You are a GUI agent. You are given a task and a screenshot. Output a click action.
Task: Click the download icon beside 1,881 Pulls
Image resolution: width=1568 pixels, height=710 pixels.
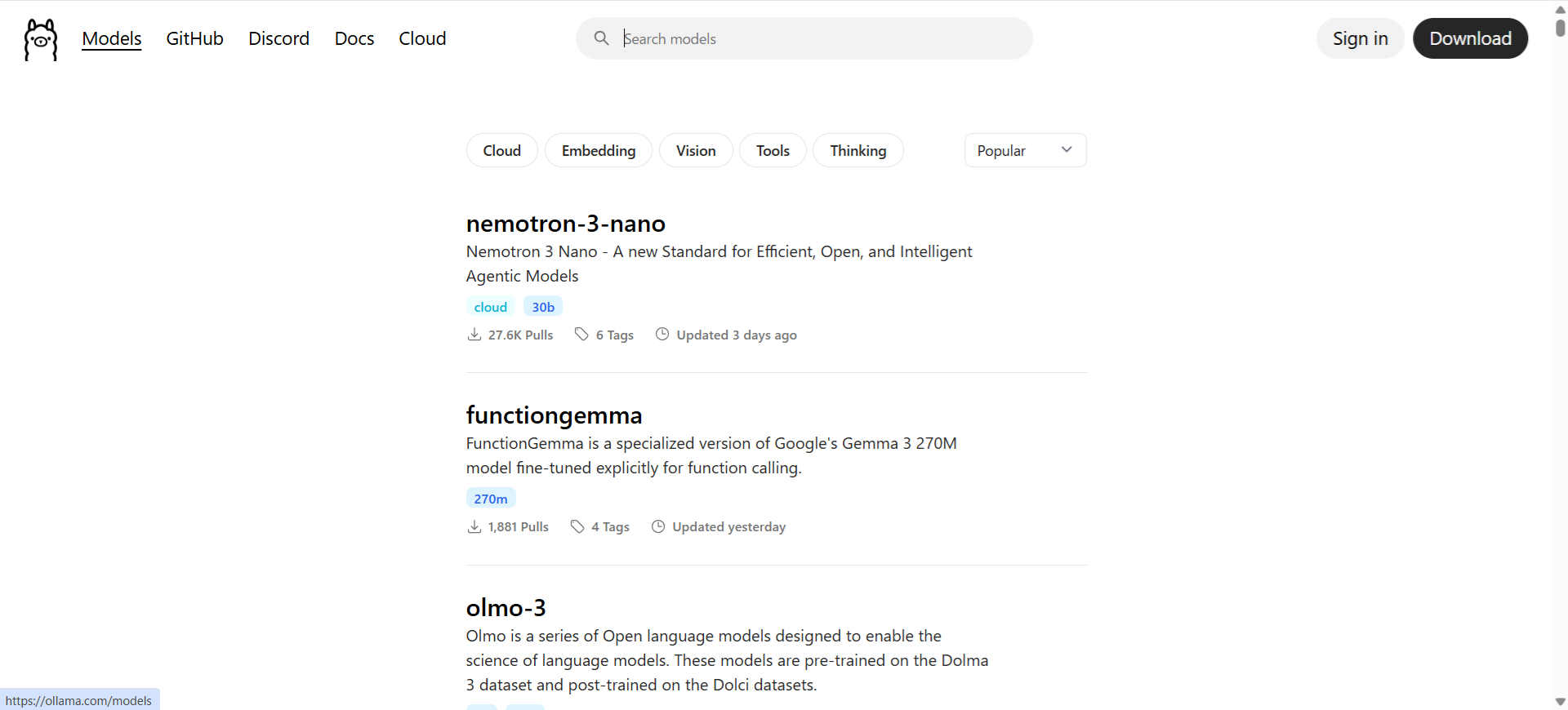(474, 526)
